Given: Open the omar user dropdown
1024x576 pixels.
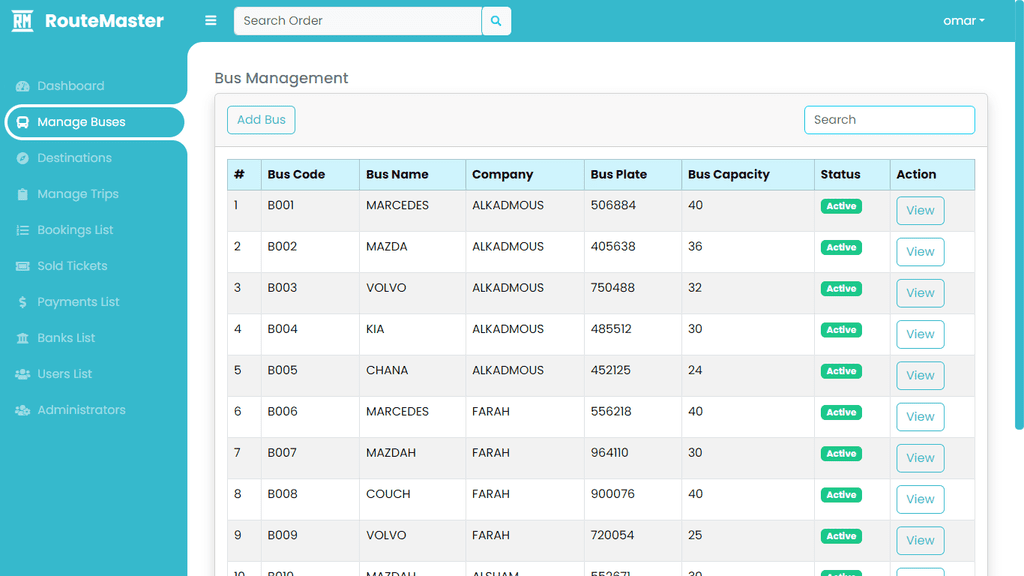Looking at the screenshot, I should [963, 21].
